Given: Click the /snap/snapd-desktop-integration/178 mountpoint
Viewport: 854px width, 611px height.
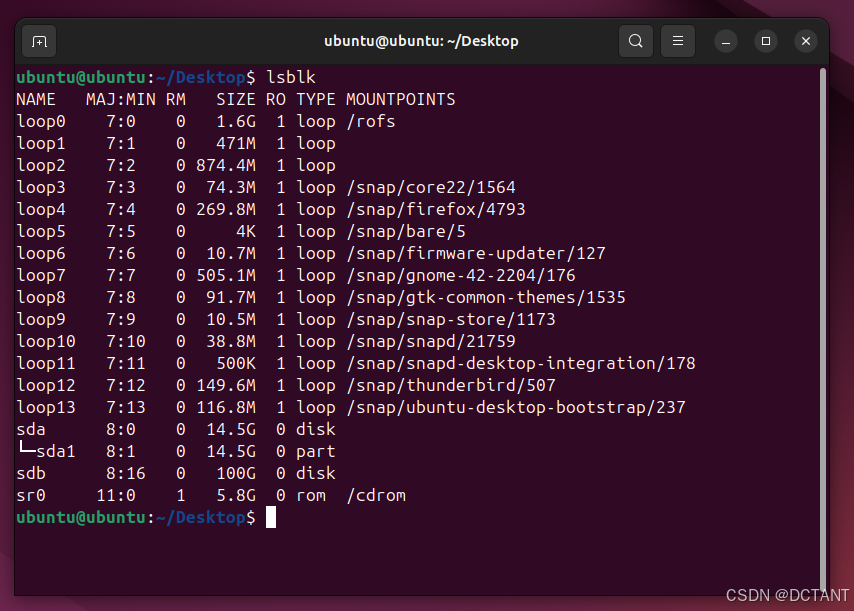Looking at the screenshot, I should 521,363.
